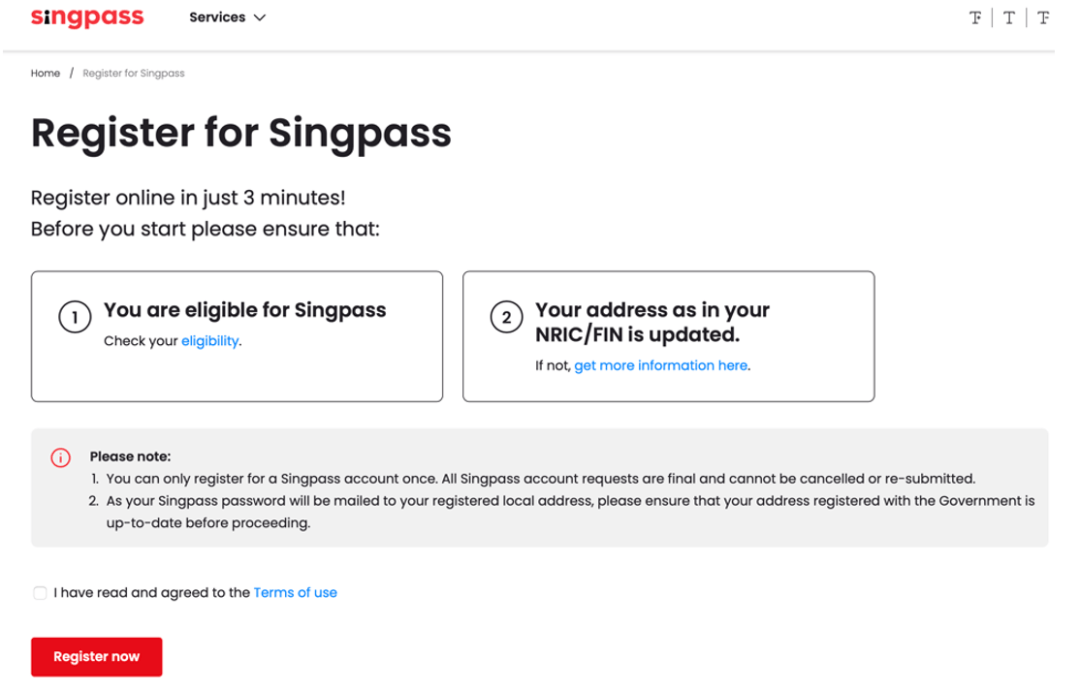Open the Terms of use page

[x=295, y=592]
